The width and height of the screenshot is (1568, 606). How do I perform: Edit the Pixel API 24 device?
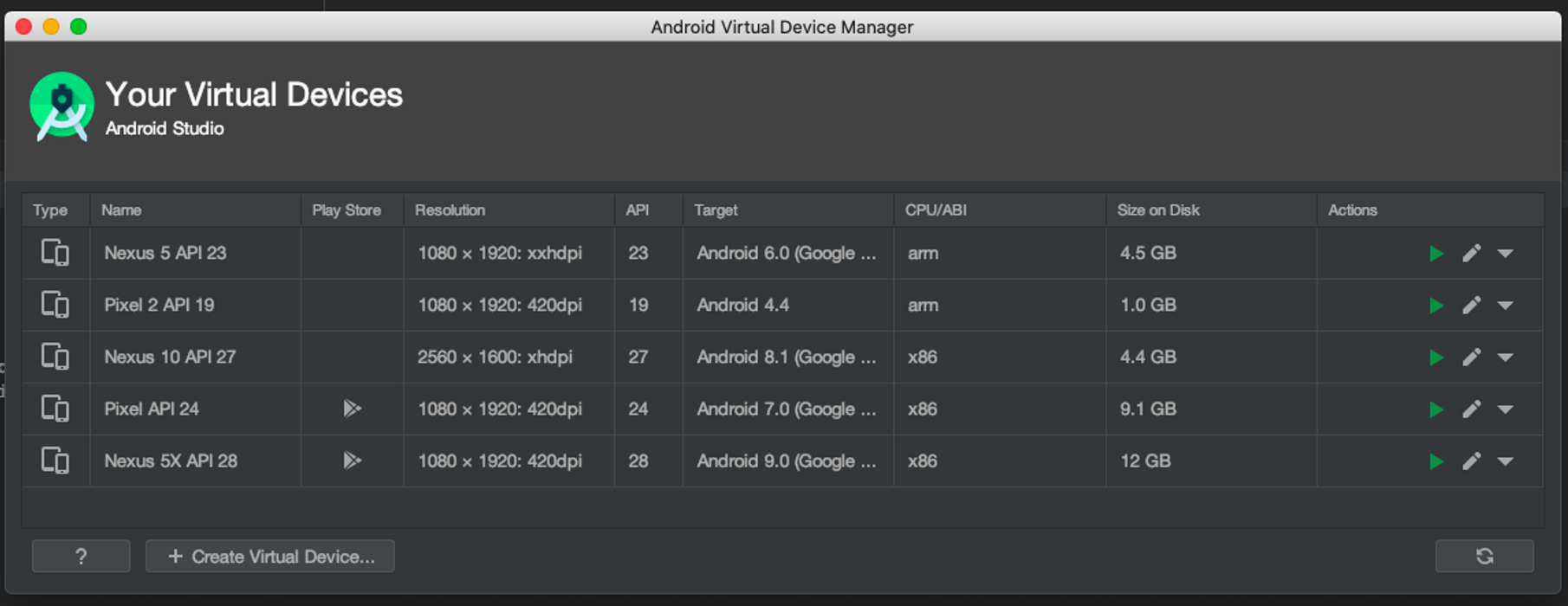[x=1471, y=409]
